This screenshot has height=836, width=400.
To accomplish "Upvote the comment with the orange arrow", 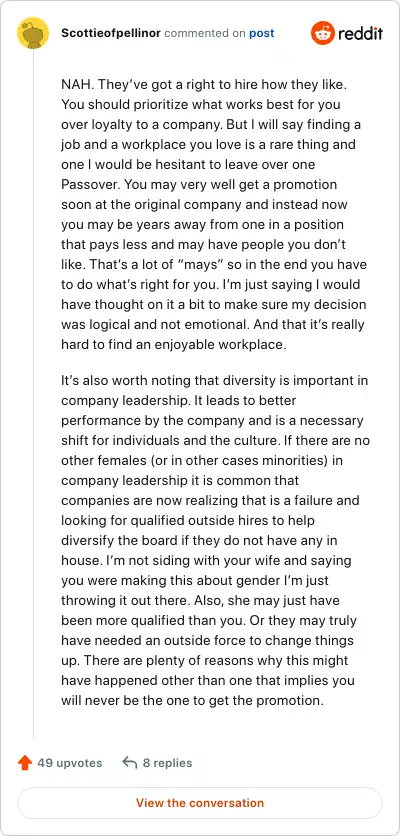I will click(25, 763).
